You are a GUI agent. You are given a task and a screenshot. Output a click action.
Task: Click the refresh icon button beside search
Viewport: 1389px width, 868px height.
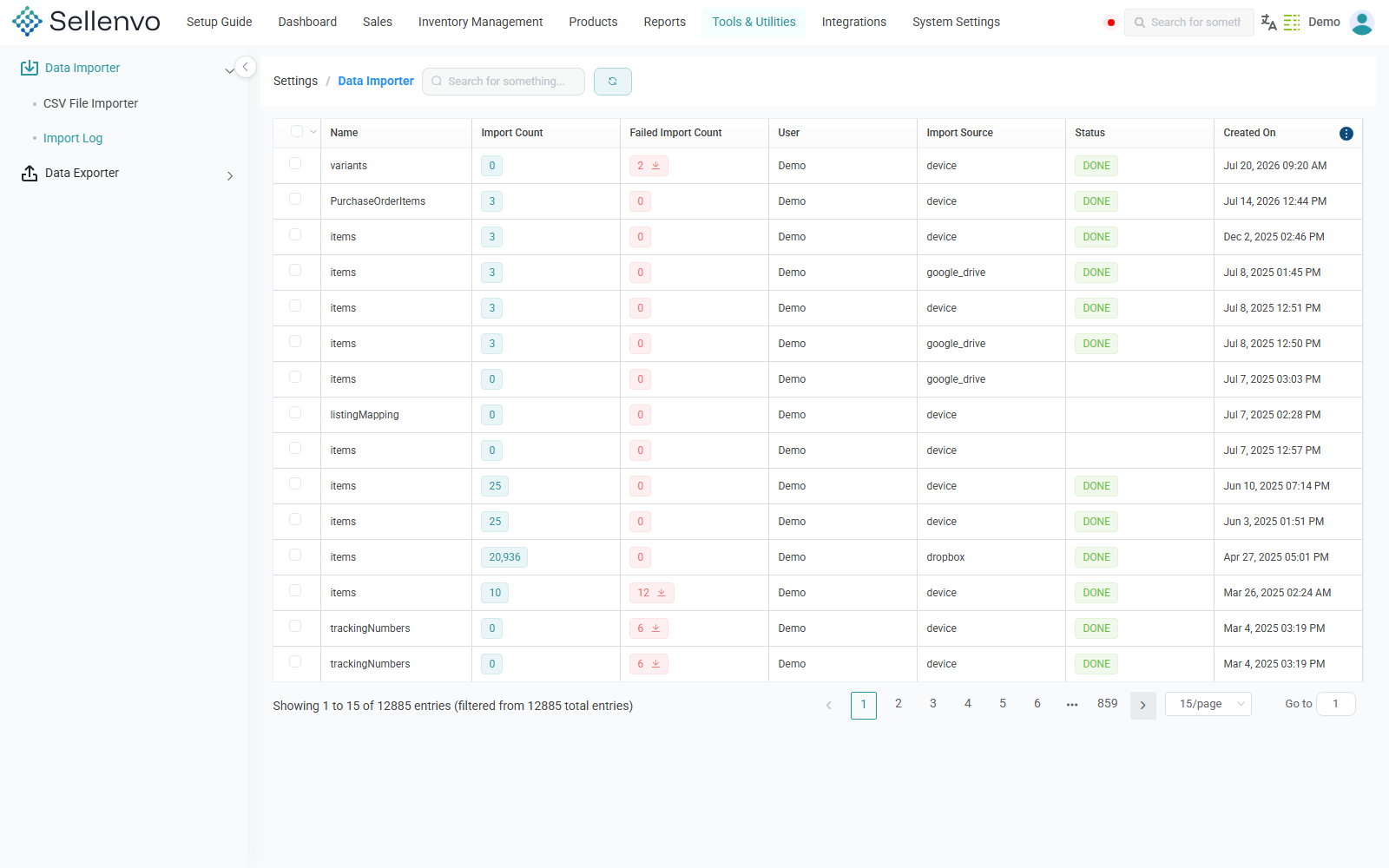(613, 82)
